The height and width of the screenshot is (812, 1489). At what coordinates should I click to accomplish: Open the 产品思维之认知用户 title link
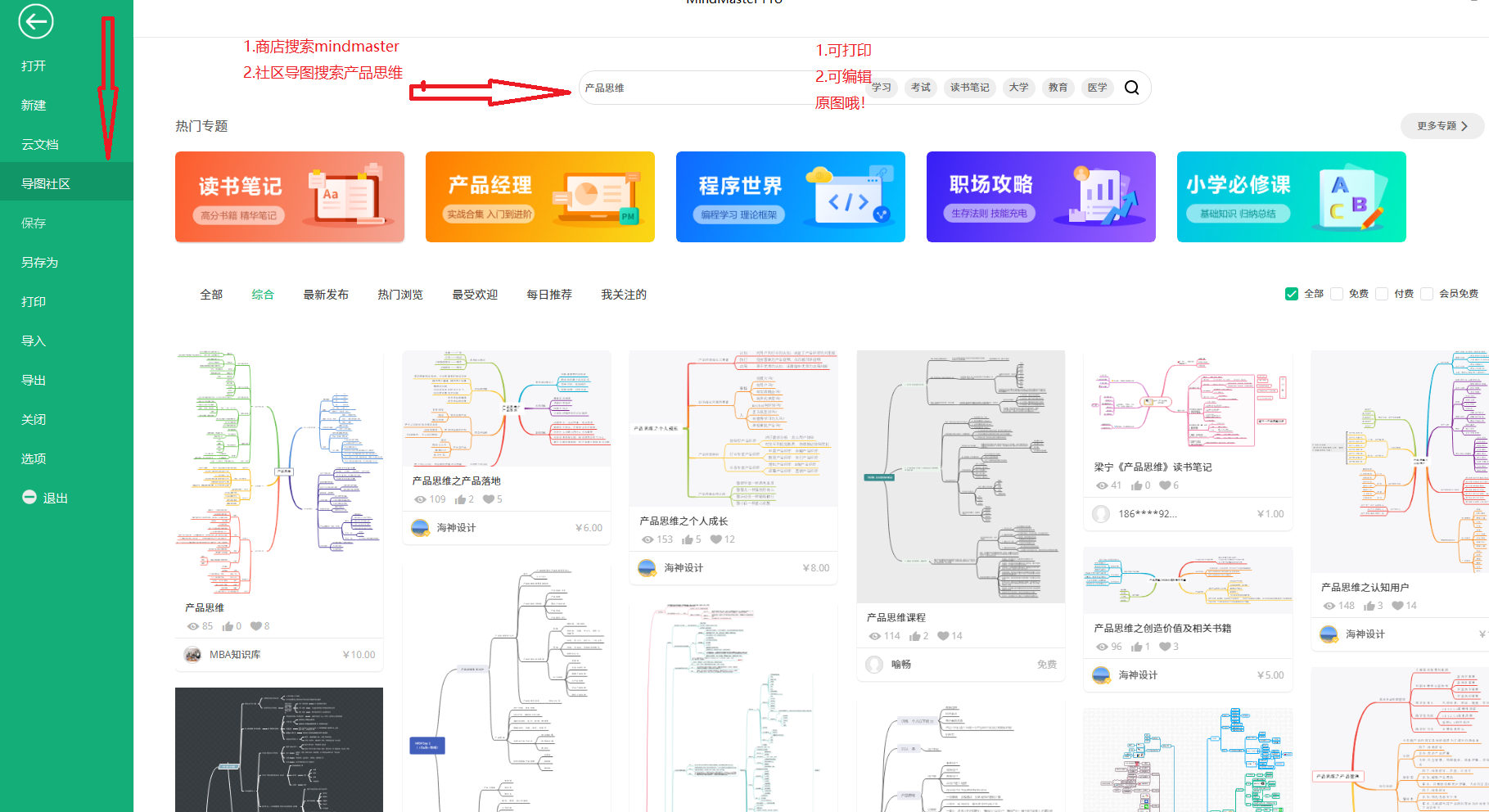coord(1365,588)
